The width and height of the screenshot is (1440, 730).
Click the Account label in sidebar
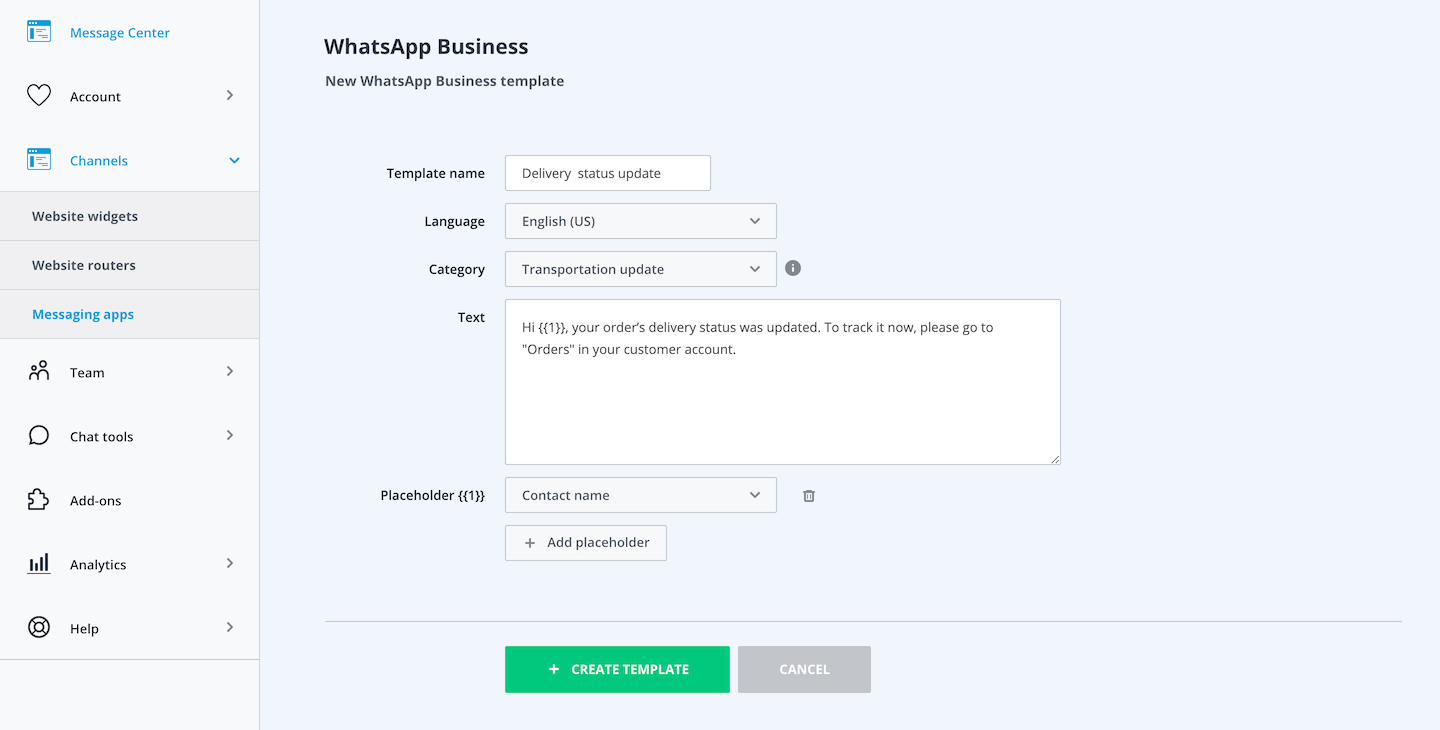coord(95,97)
